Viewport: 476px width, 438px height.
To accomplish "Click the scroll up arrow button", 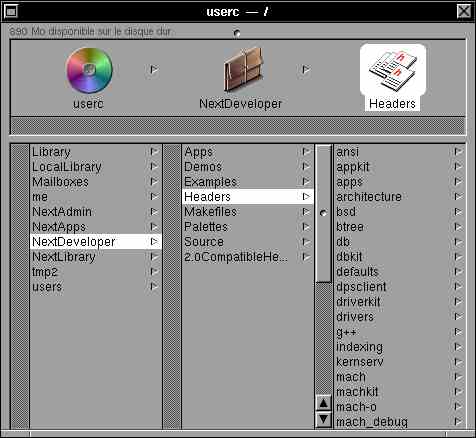I will (323, 403).
